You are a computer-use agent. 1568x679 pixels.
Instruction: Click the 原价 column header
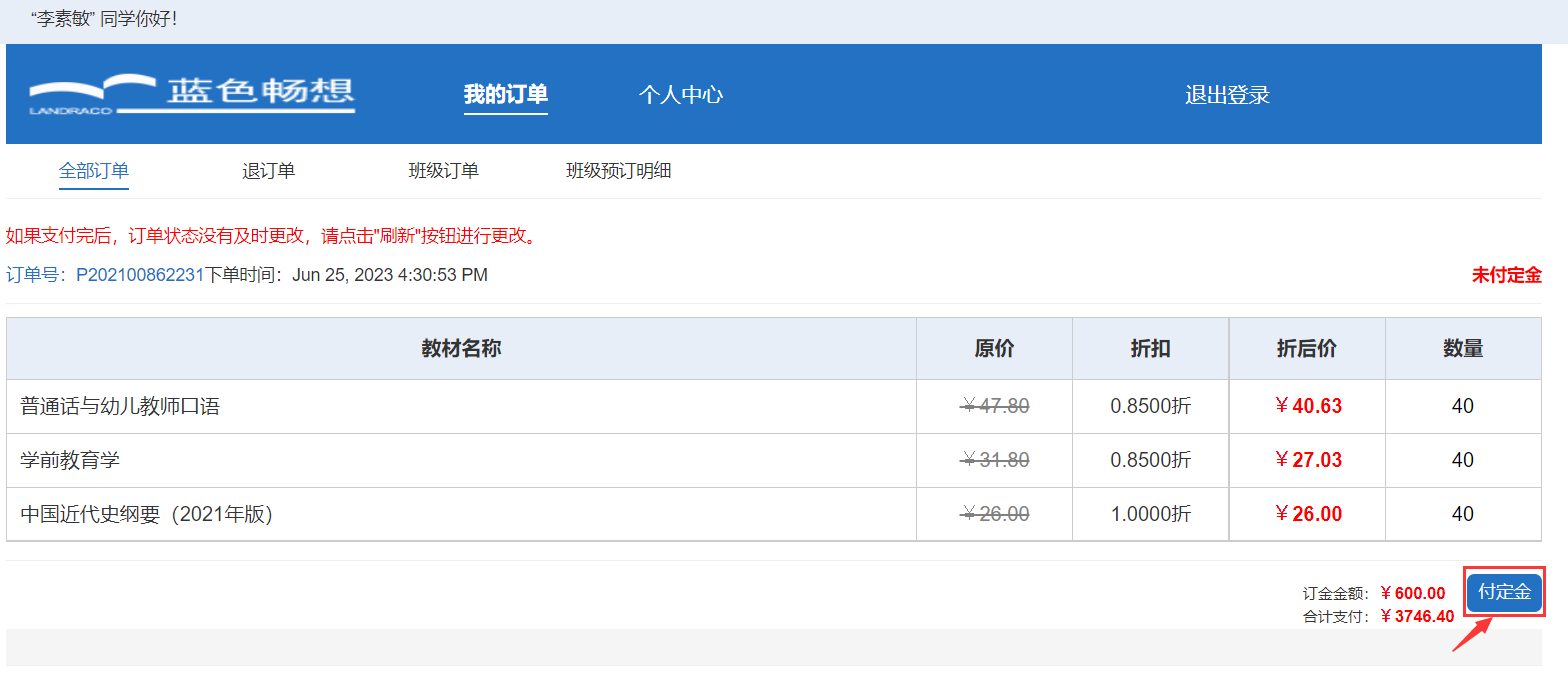994,349
